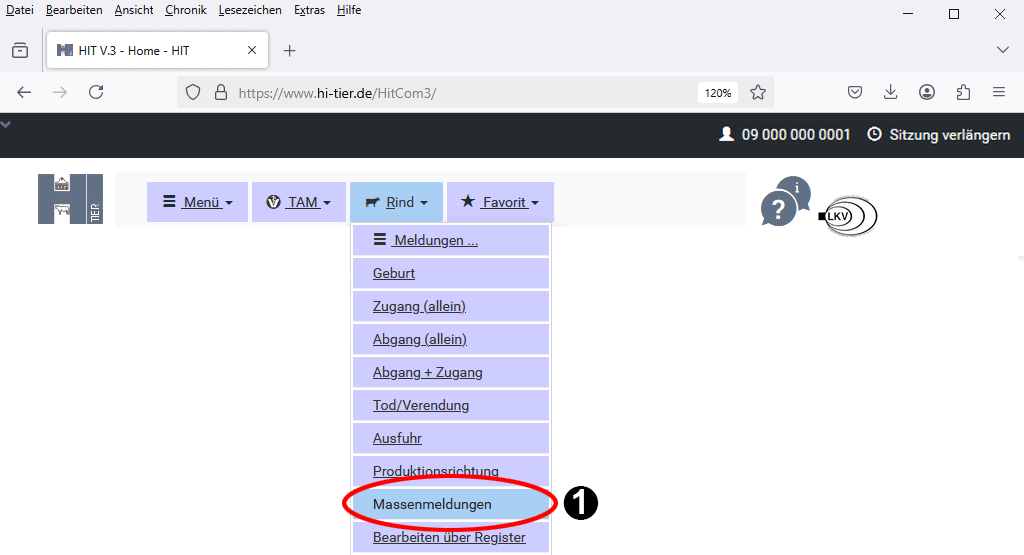Expand the Menü dropdown
This screenshot has width=1024, height=555.
tap(198, 202)
